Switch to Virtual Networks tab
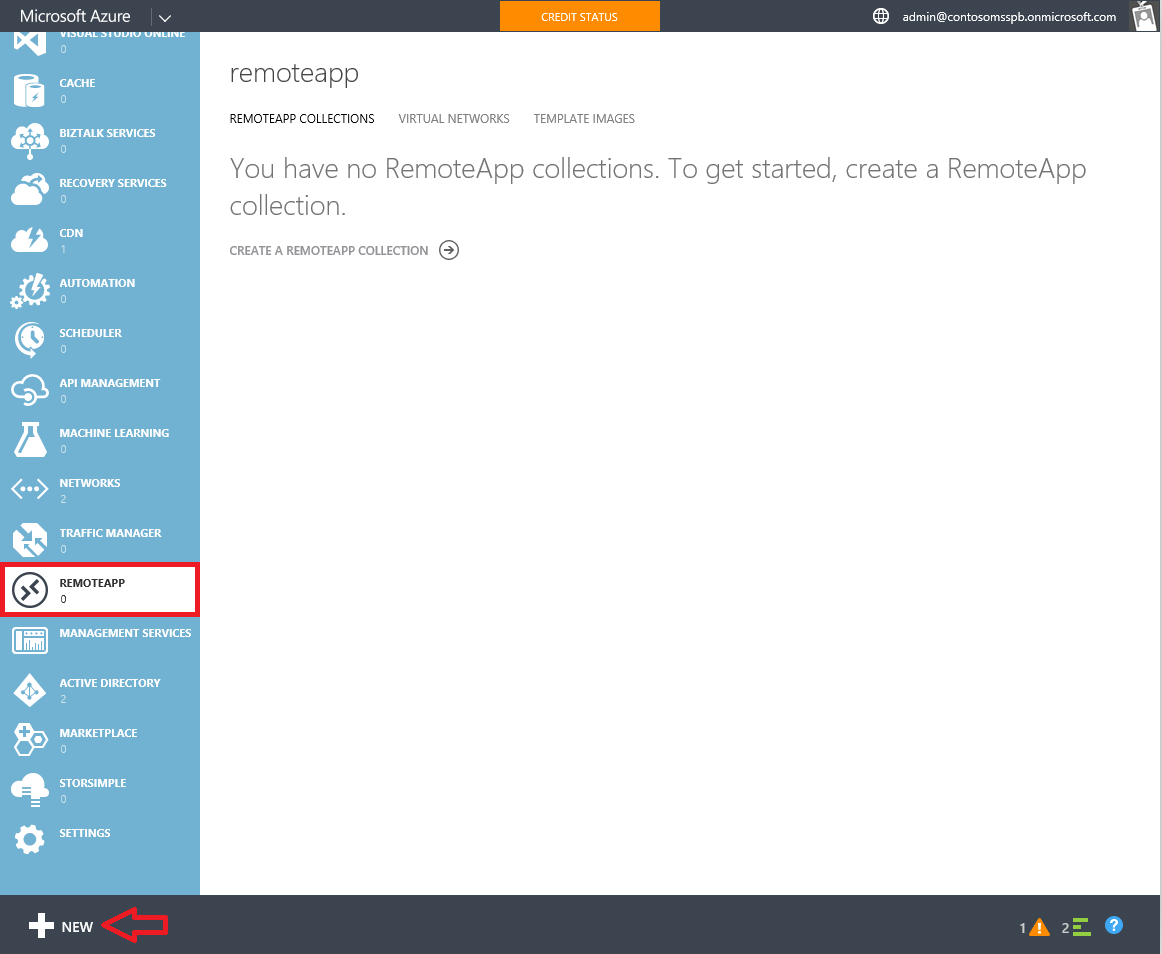Screen dimensions: 1162x954 point(454,119)
